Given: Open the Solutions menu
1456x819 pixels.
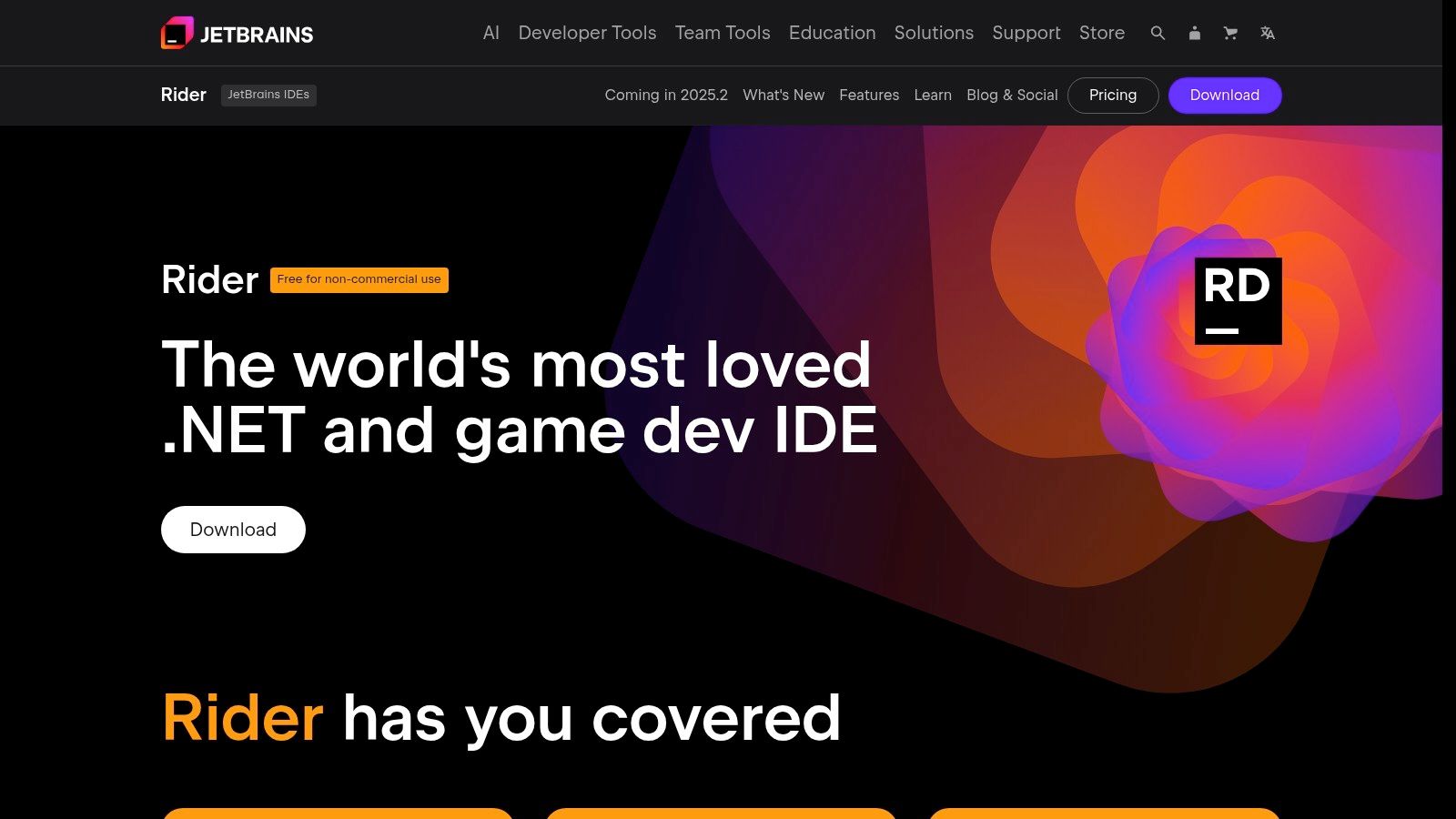Looking at the screenshot, I should coord(934,33).
